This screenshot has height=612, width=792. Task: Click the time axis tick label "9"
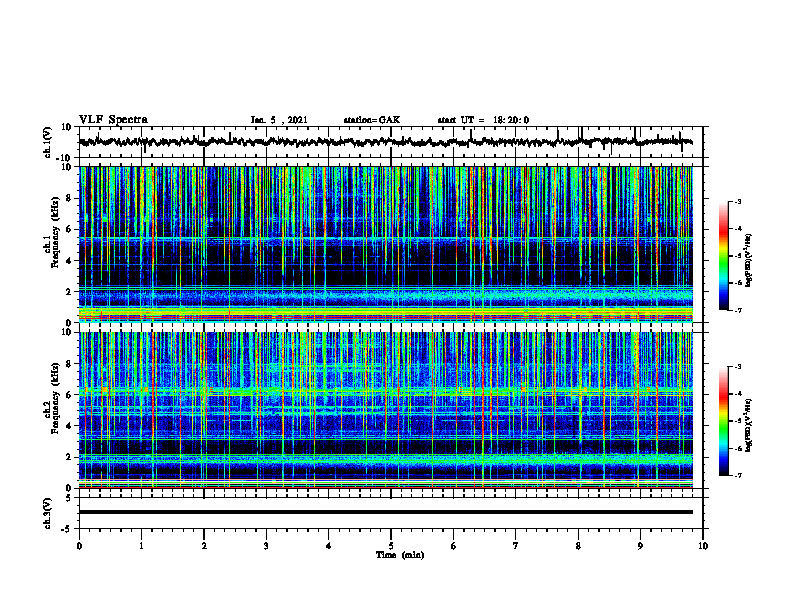click(x=640, y=546)
